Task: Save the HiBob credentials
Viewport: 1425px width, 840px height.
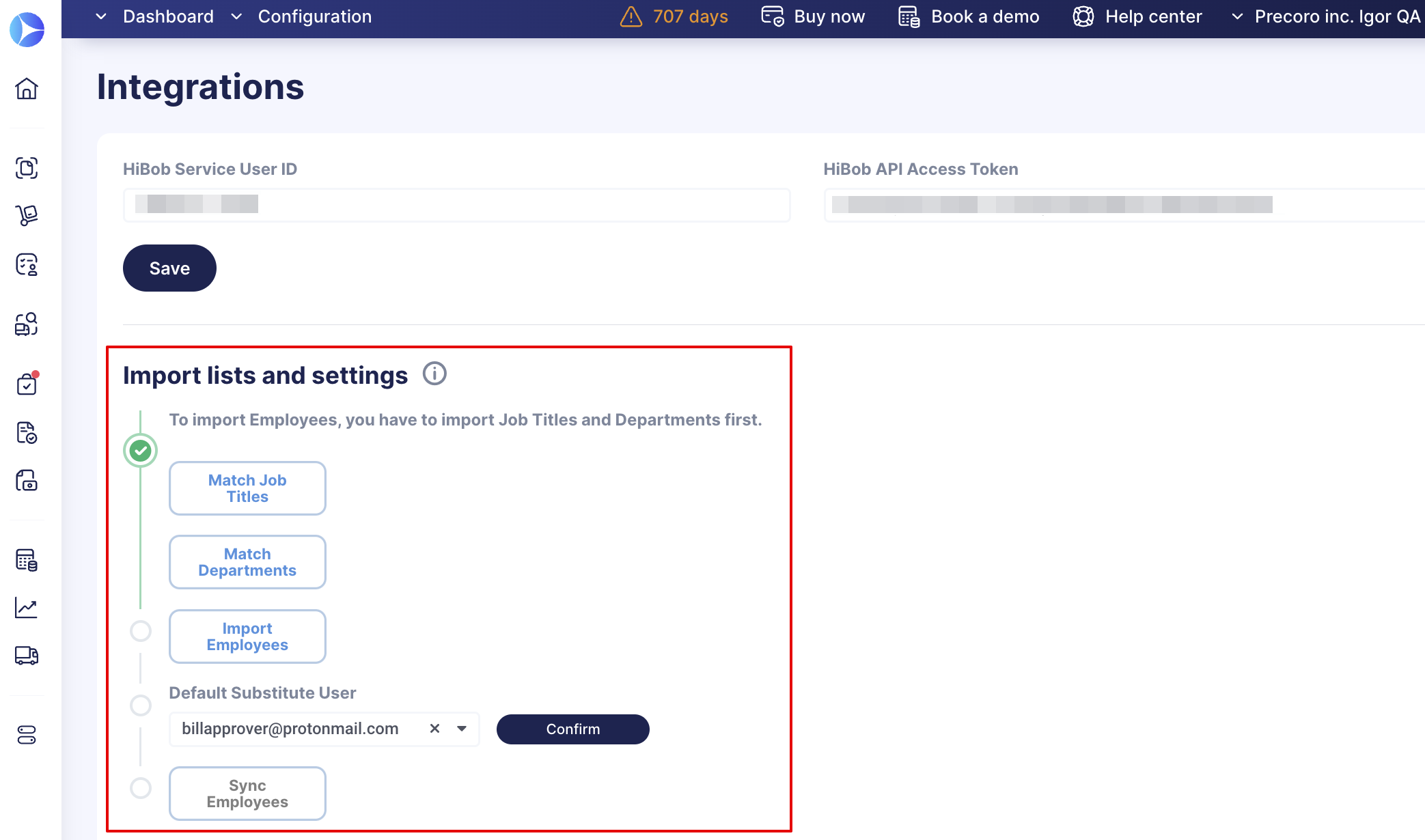Action: point(169,268)
